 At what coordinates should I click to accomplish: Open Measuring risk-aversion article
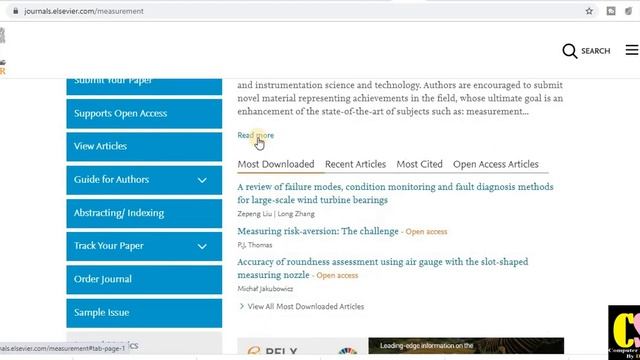[318, 231]
